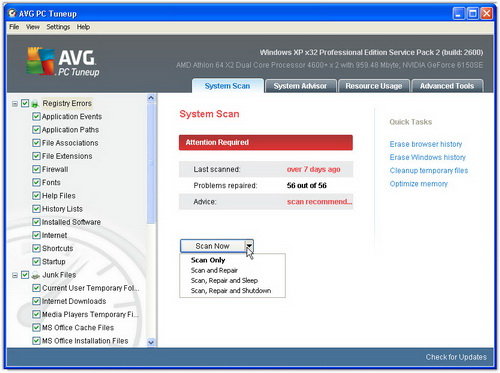This screenshot has height=373, width=500.
Task: Open the Resource Usage tab
Action: point(374,86)
